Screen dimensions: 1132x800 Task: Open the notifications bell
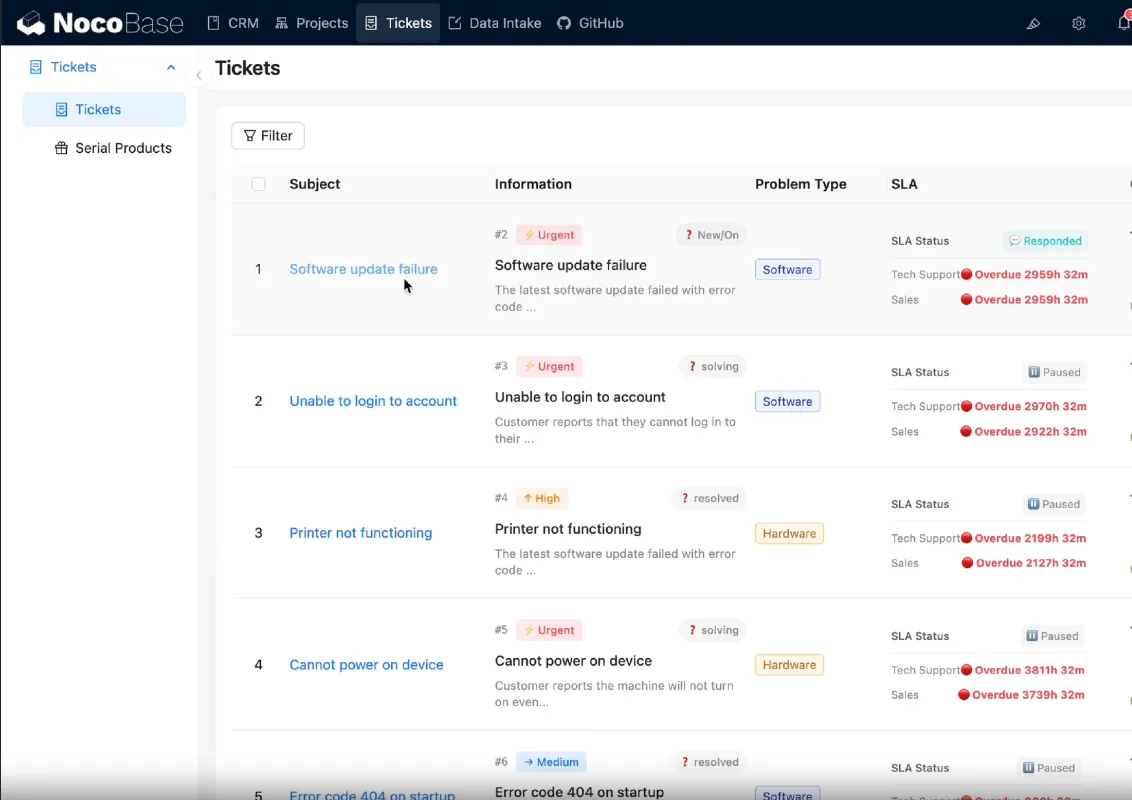(1124, 23)
